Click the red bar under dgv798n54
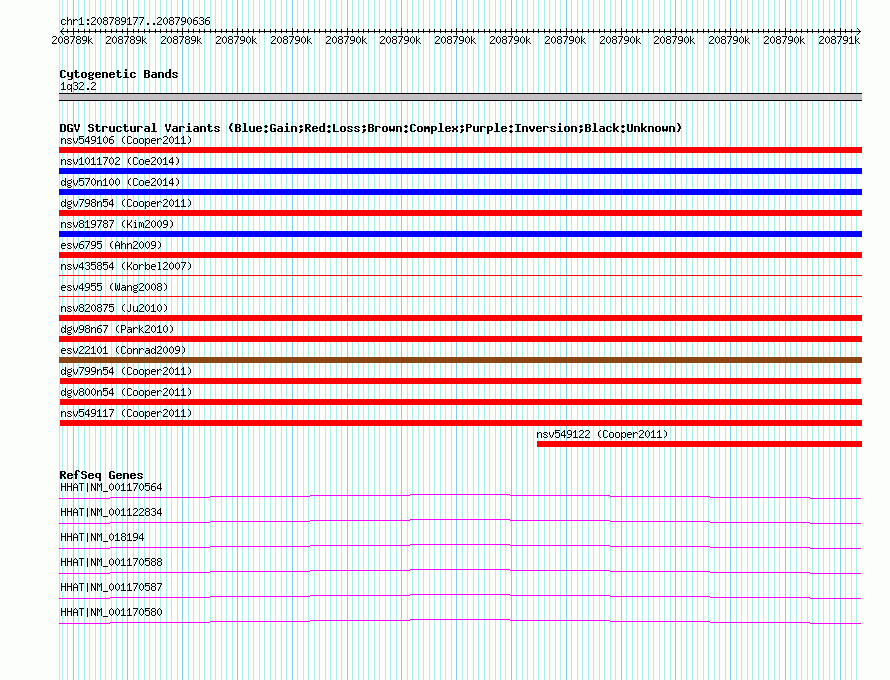The image size is (890, 680). coord(460,213)
